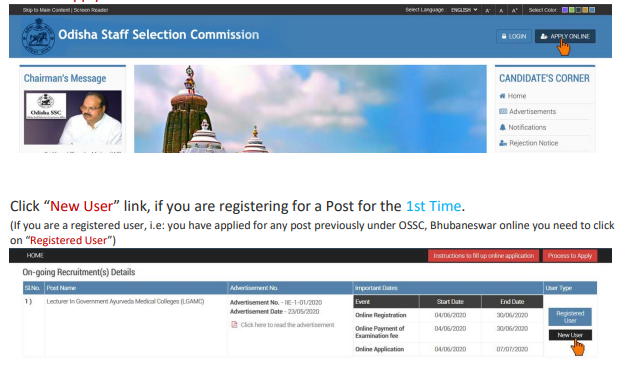630x375 pixels.
Task: Click the New User button
Action: pos(570,335)
